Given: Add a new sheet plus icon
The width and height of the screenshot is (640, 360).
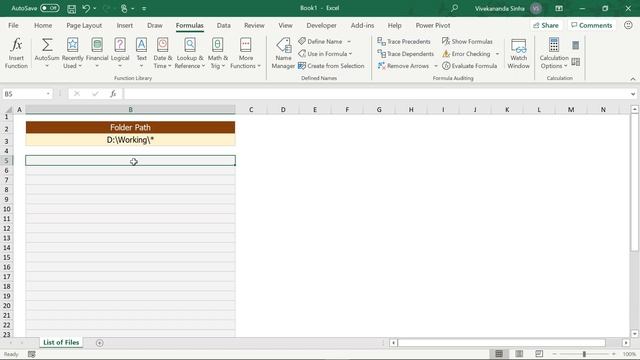Looking at the screenshot, I should [x=100, y=343].
